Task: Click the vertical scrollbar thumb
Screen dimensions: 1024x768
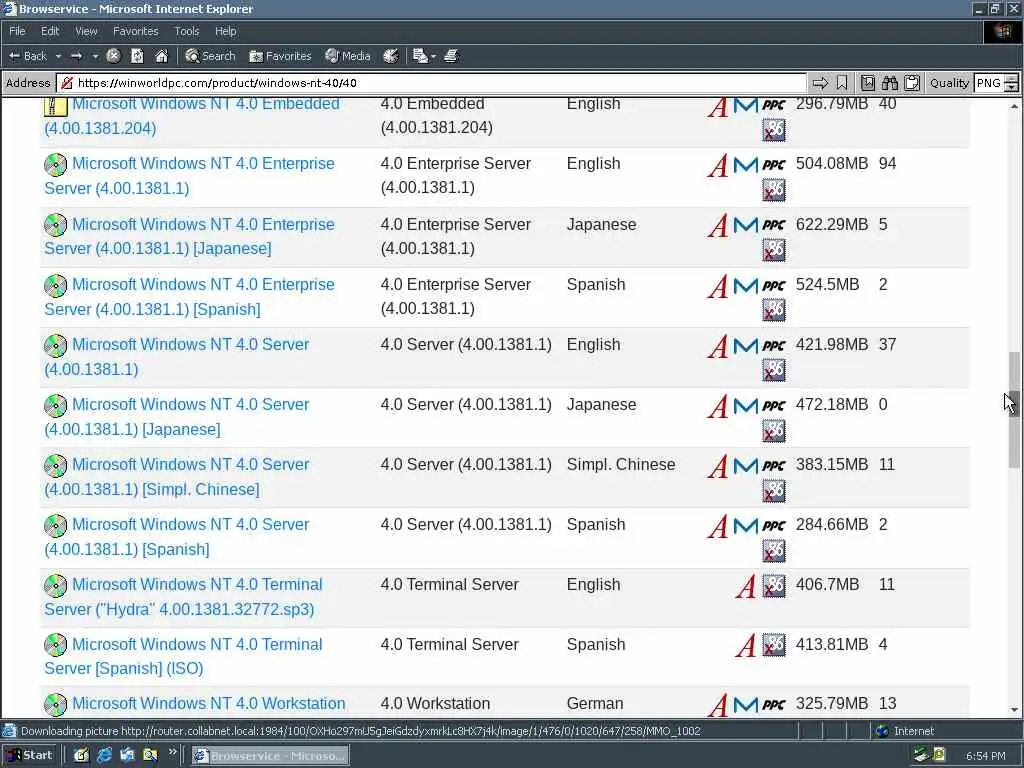Action: pyautogui.click(x=1014, y=409)
